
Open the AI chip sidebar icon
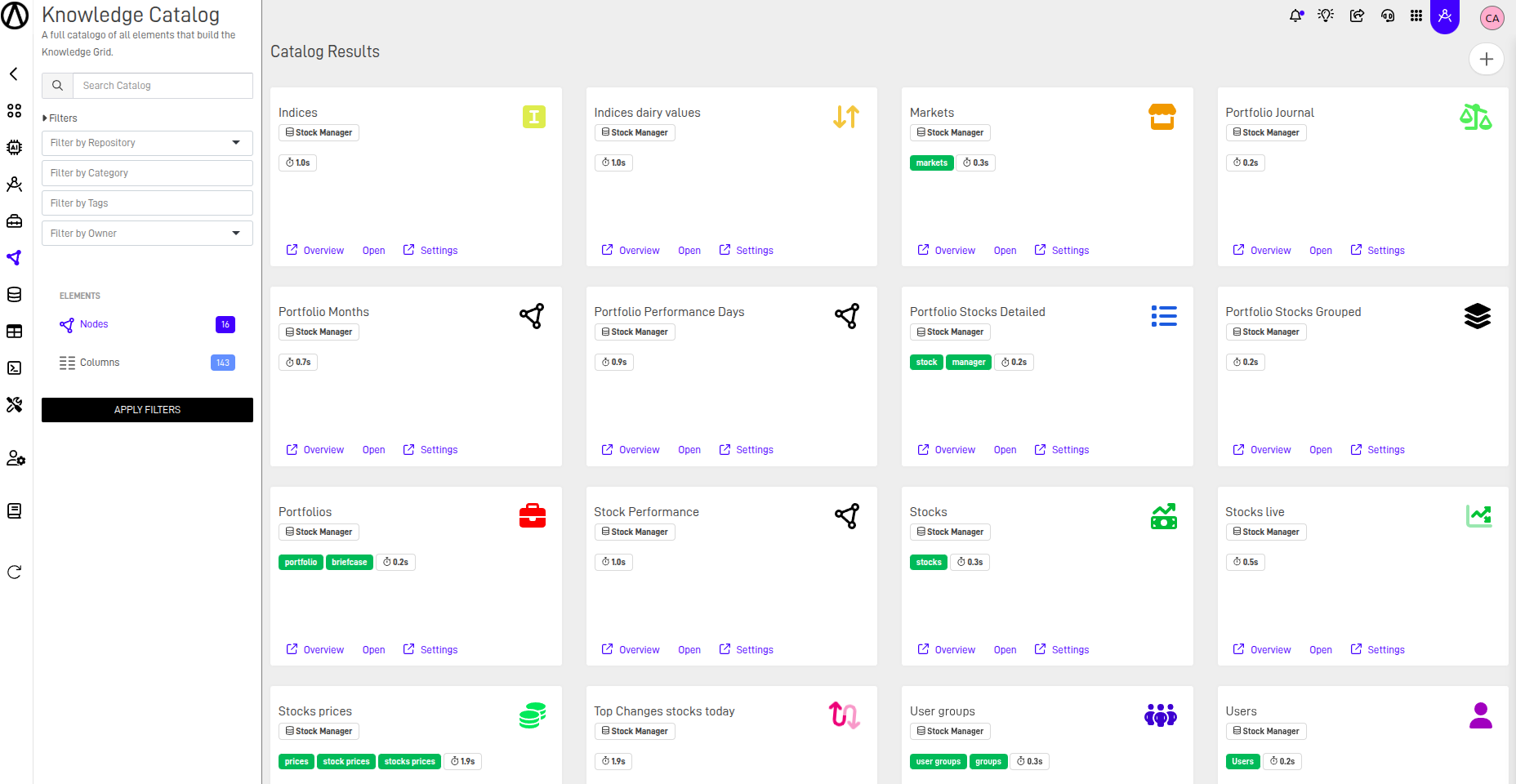[x=14, y=147]
